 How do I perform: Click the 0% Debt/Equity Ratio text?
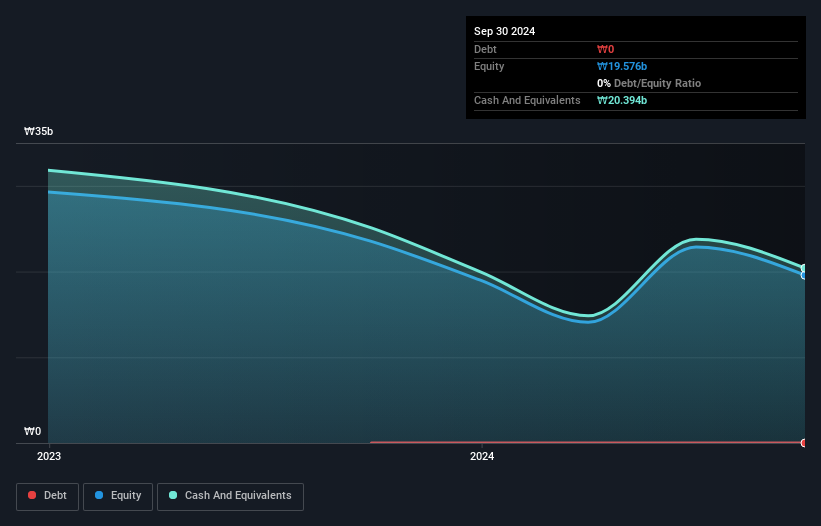point(649,83)
